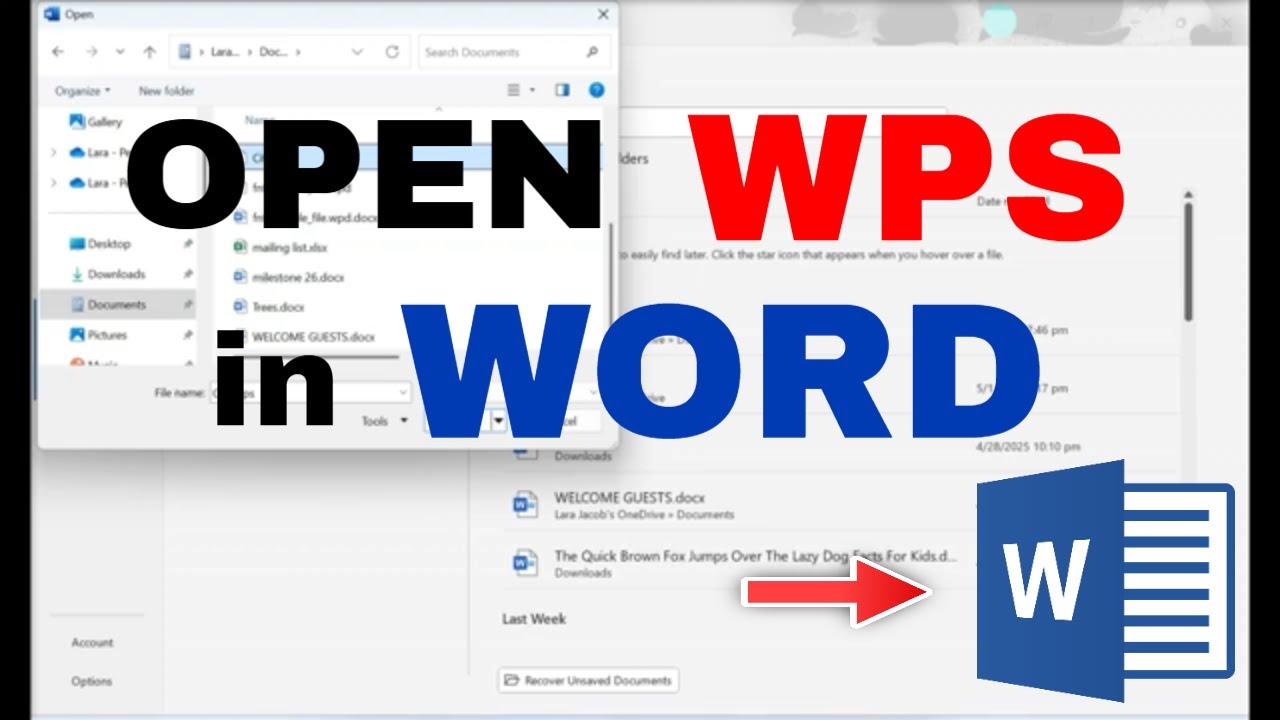
Task: Open Options in Word backstage
Action: pos(91,681)
